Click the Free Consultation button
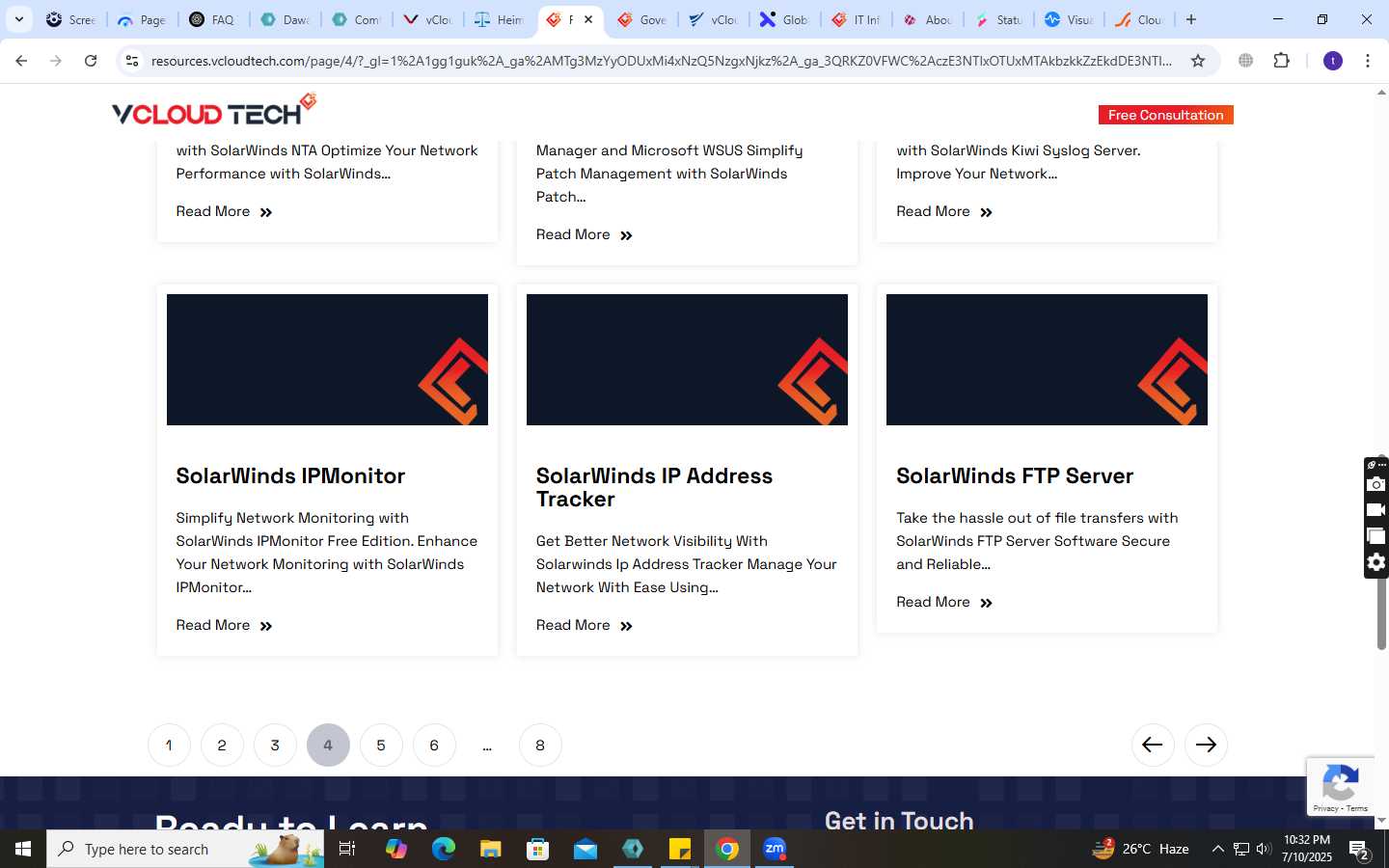This screenshot has width=1389, height=868. [x=1165, y=115]
